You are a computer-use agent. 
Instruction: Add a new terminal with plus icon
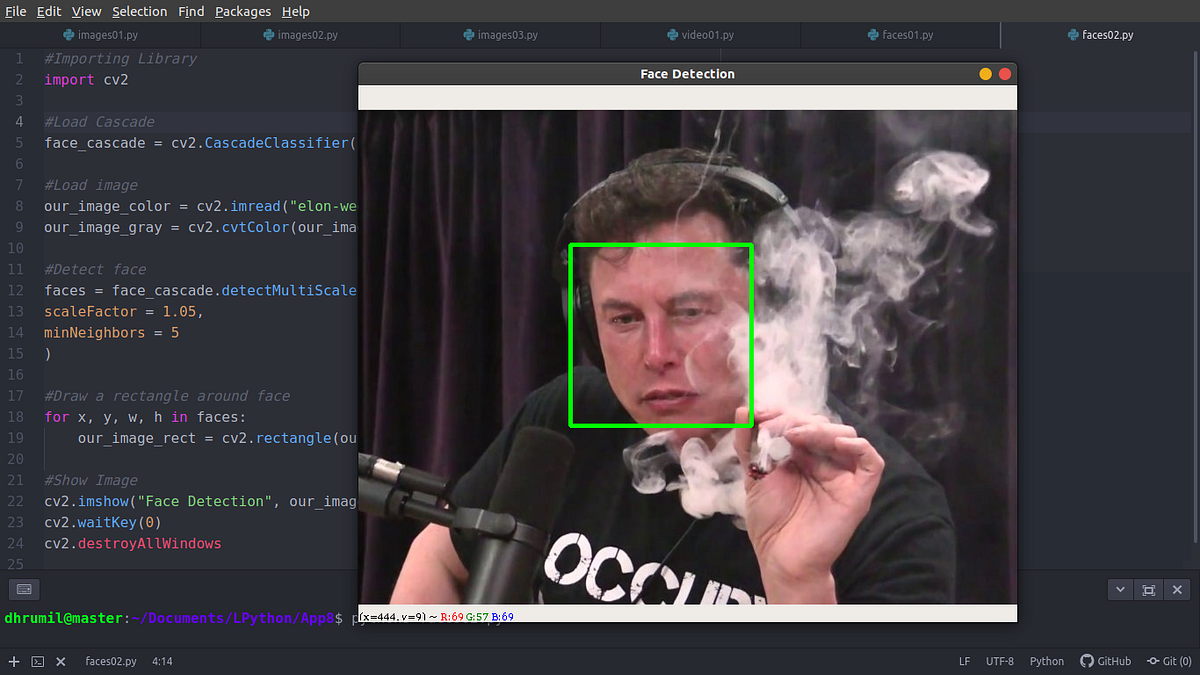[x=14, y=662]
